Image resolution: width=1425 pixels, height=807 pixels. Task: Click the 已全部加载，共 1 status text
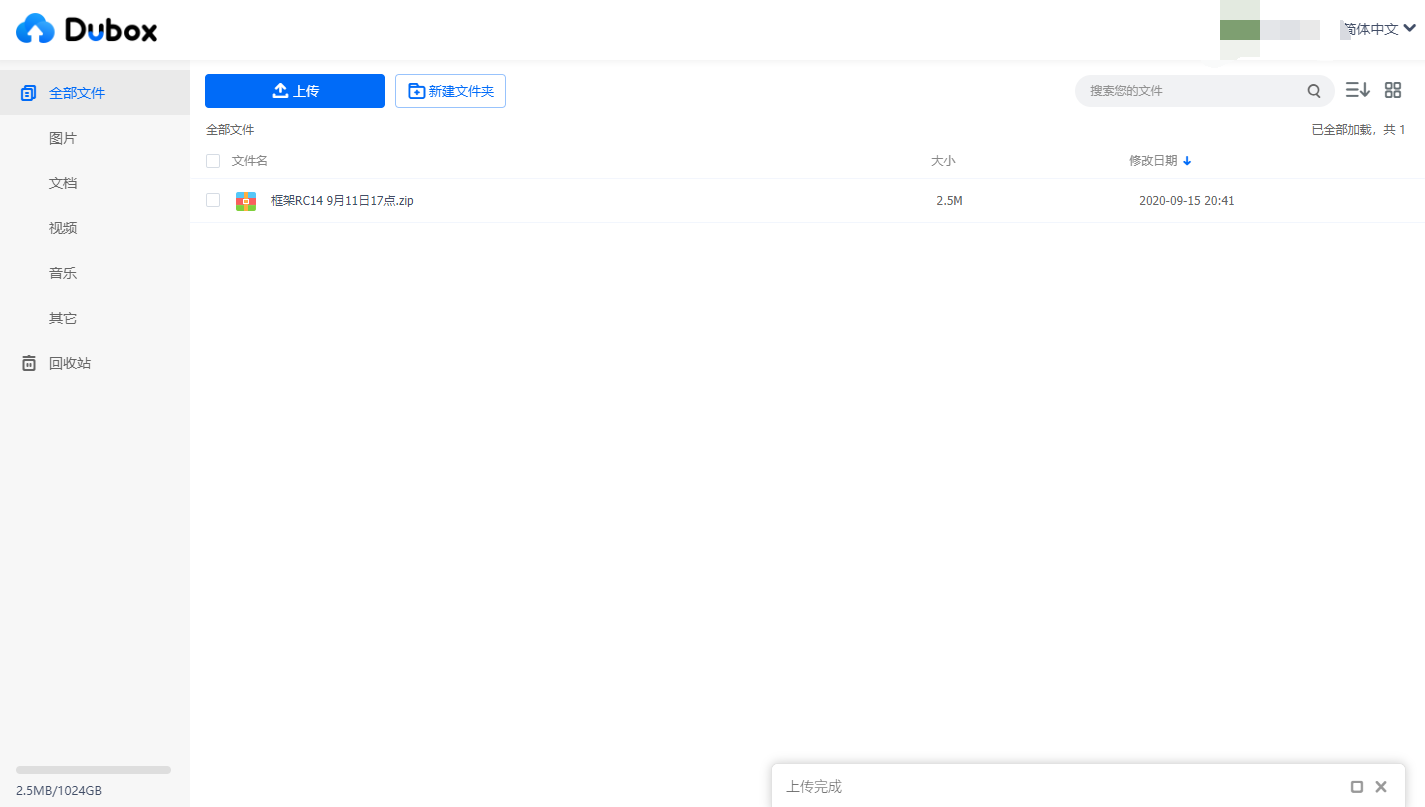1358,130
